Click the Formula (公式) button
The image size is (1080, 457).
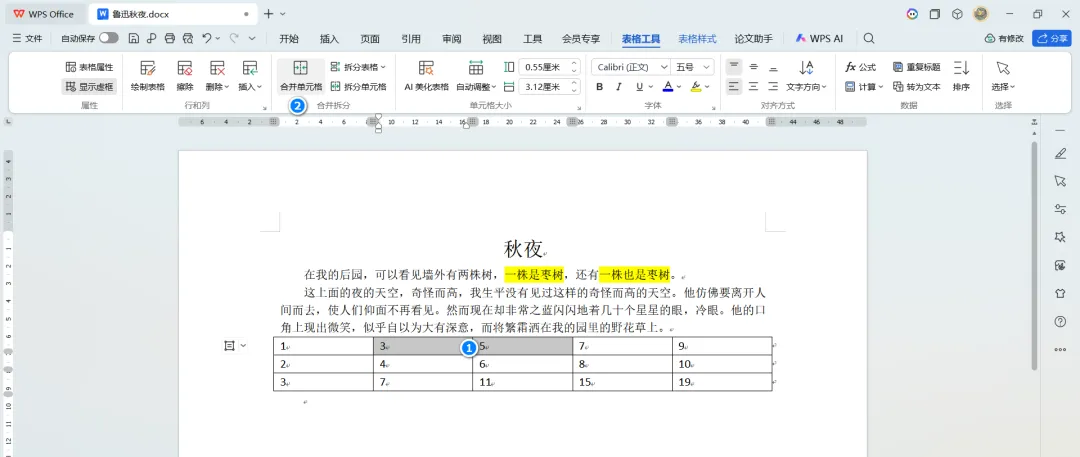click(860, 67)
